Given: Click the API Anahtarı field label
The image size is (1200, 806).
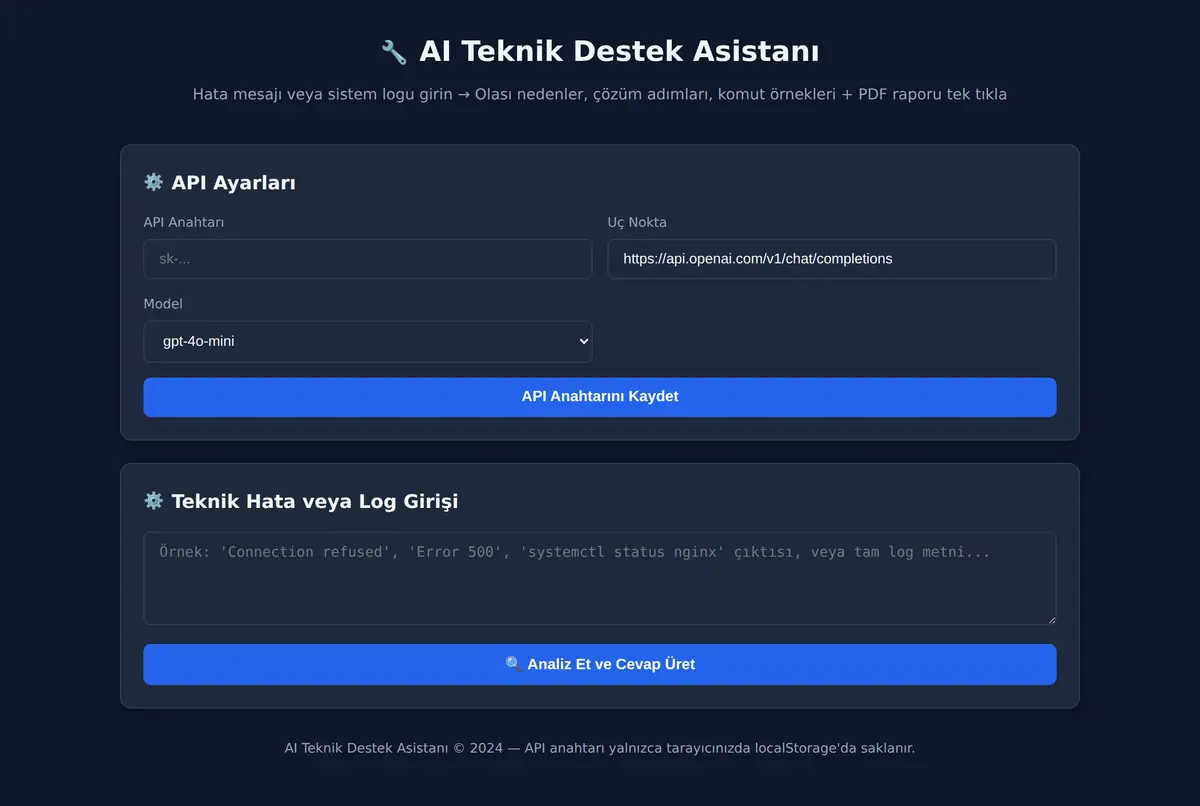Looking at the screenshot, I should click(184, 222).
